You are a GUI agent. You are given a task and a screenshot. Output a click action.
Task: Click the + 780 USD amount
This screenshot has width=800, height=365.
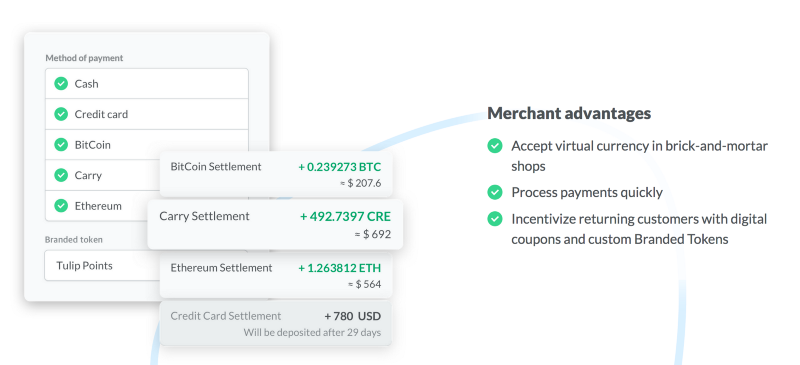353,316
